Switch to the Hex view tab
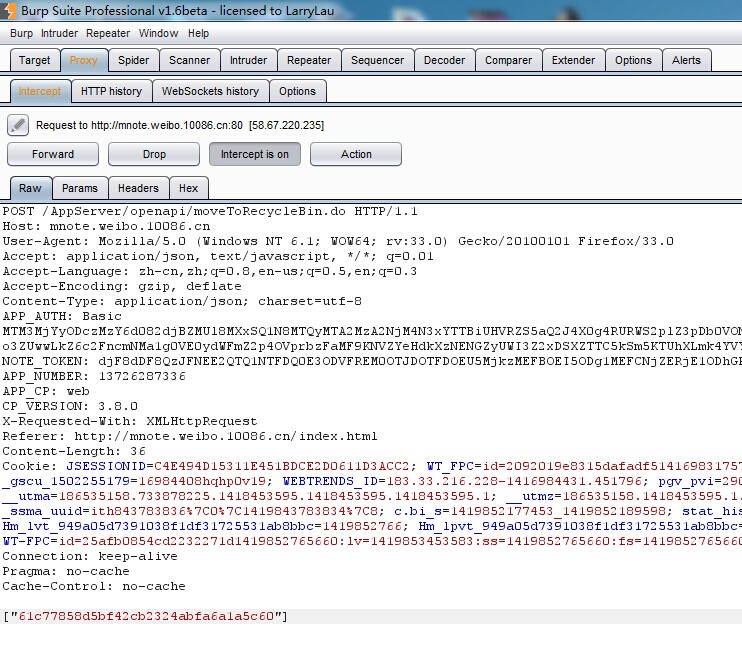The image size is (742, 658). click(x=188, y=188)
